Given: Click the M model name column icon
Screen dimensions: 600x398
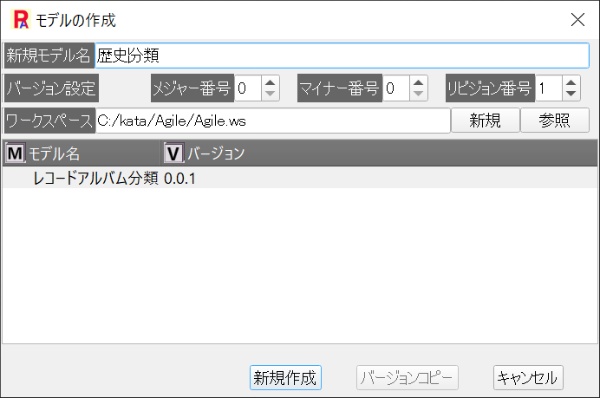Looking at the screenshot, I should click(15, 153).
